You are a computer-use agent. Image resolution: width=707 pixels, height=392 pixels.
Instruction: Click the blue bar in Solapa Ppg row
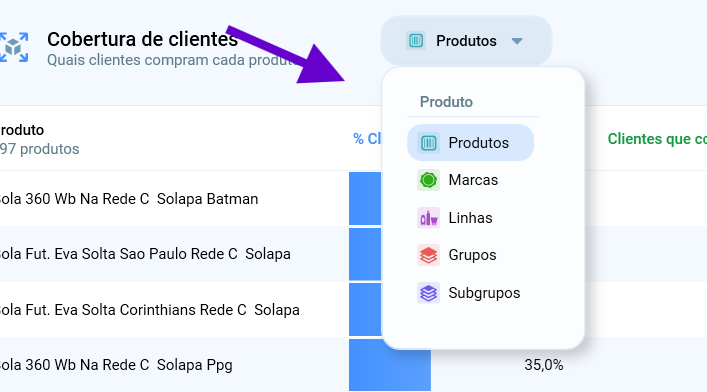390,366
